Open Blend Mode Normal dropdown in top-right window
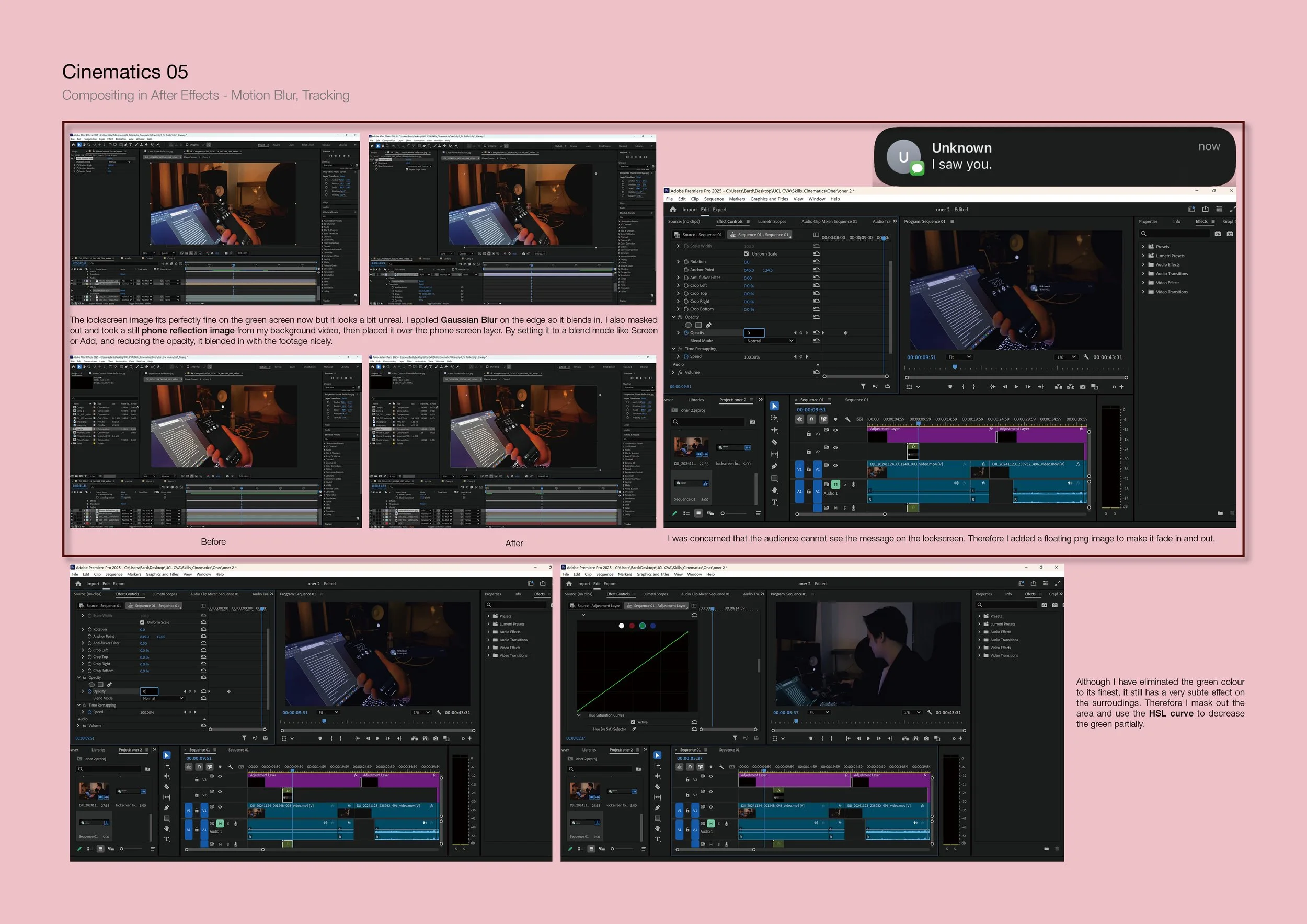The image size is (1307, 924). click(769, 341)
